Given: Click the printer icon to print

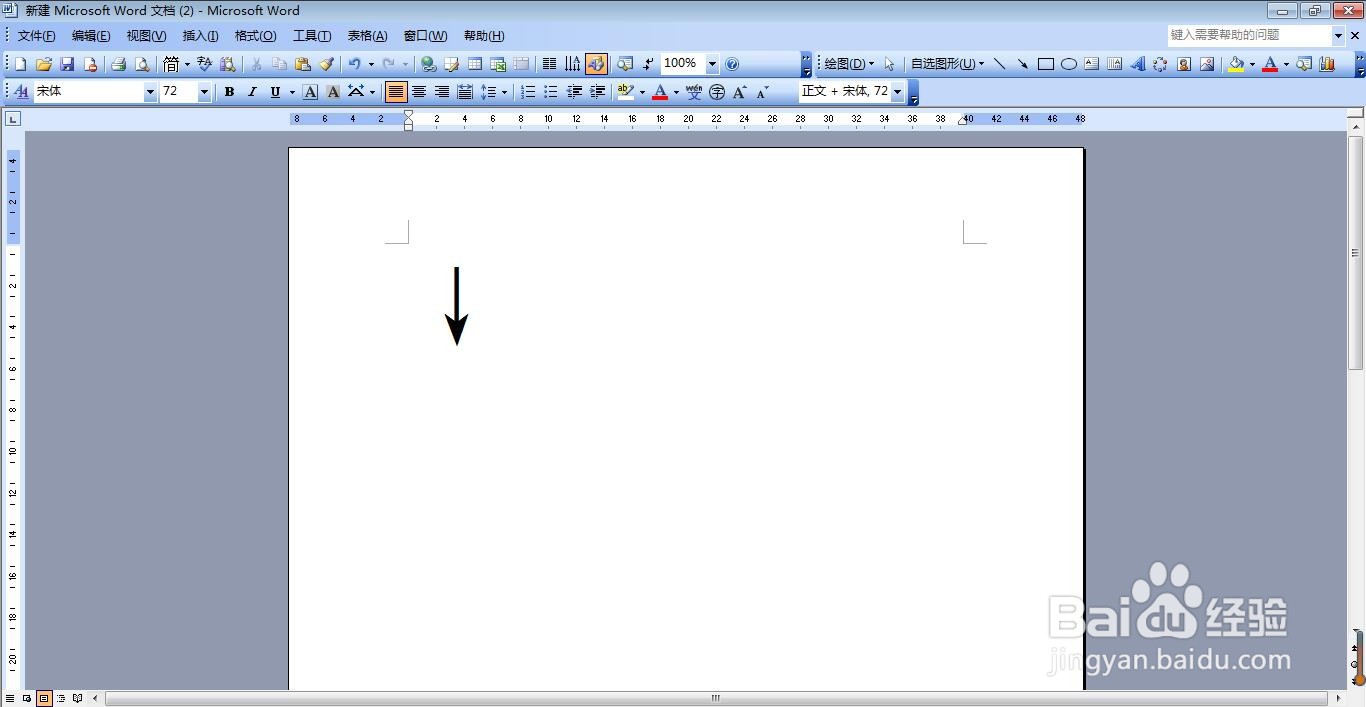Looking at the screenshot, I should (x=118, y=64).
